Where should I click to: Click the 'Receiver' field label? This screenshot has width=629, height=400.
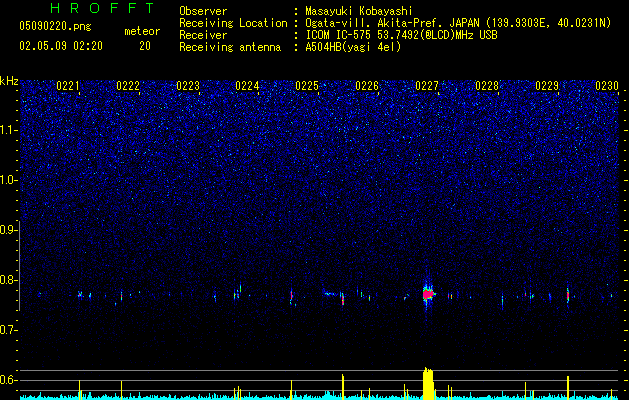click(x=203, y=35)
